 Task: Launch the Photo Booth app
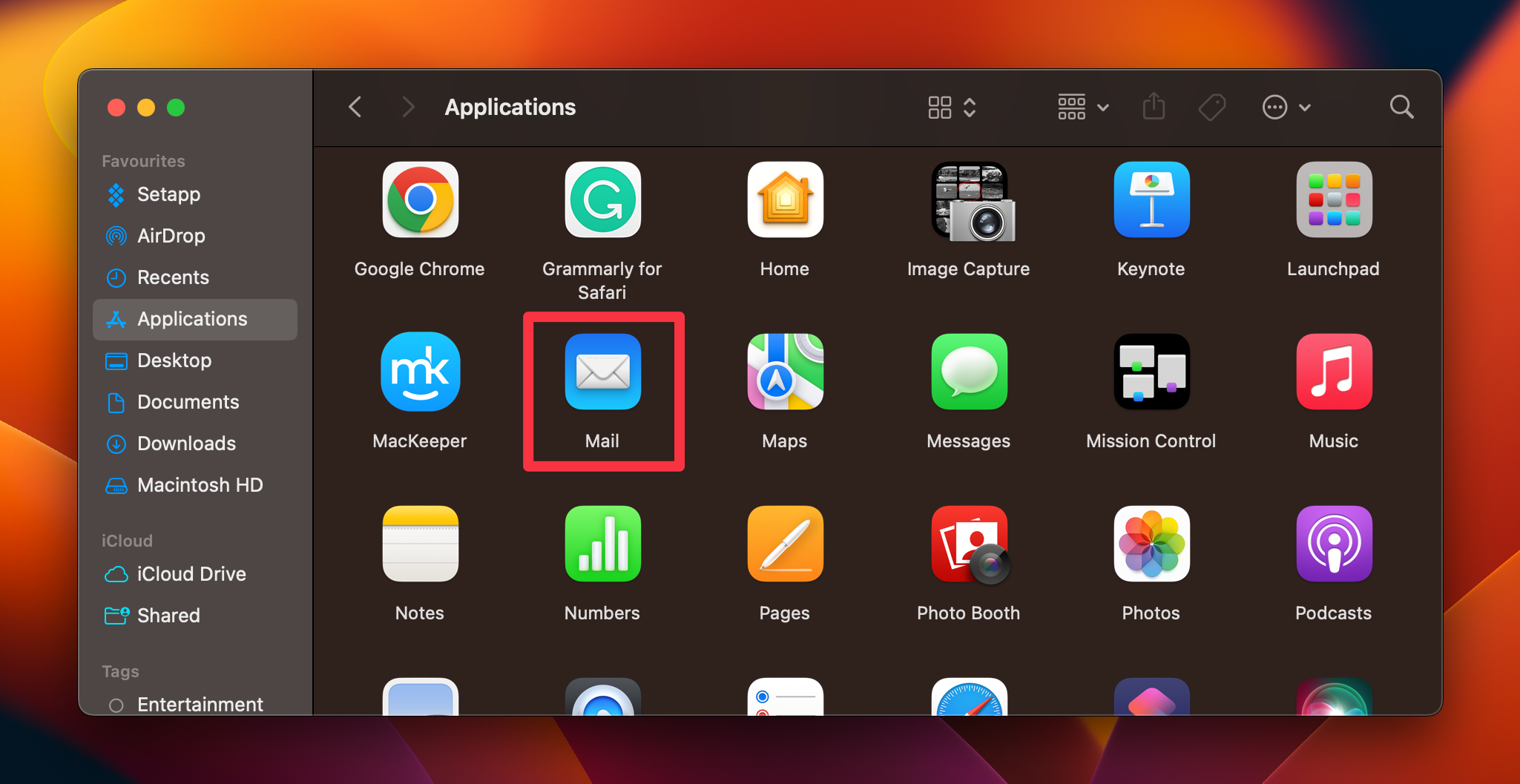pos(968,544)
